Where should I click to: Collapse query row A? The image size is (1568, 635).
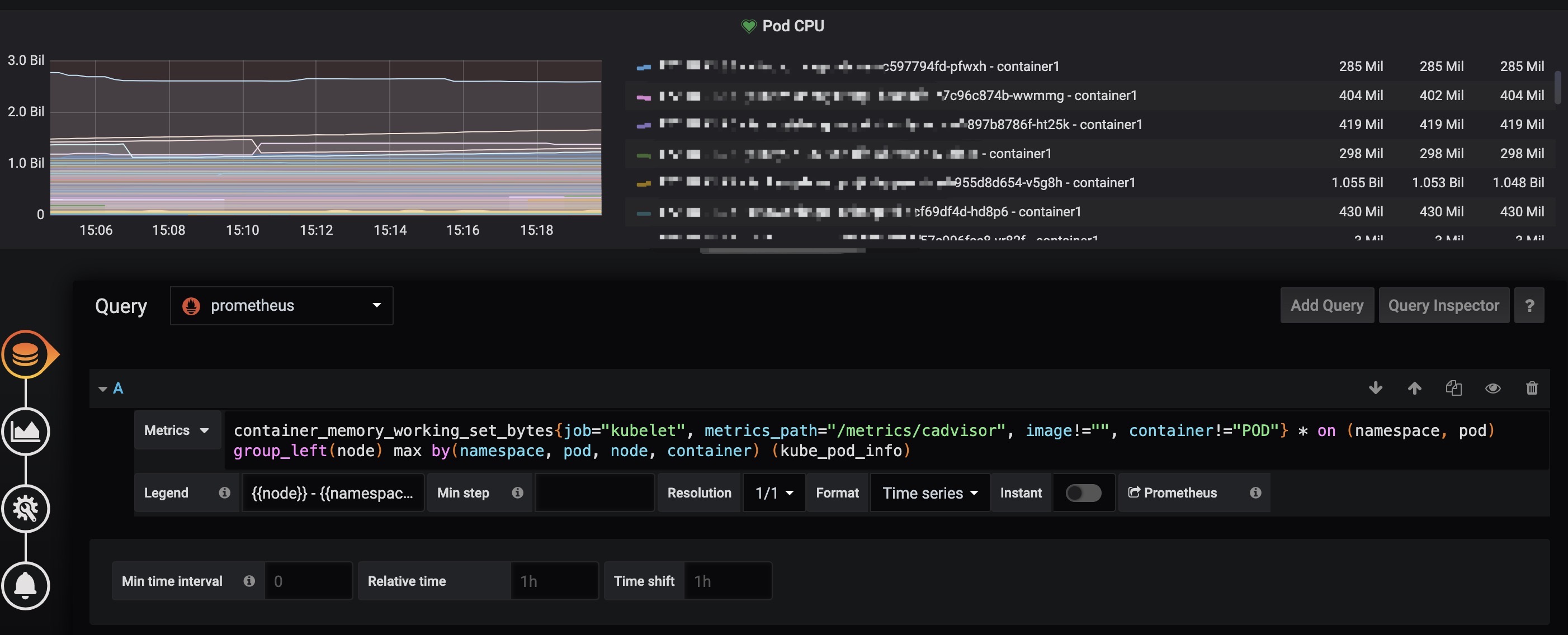click(x=103, y=388)
